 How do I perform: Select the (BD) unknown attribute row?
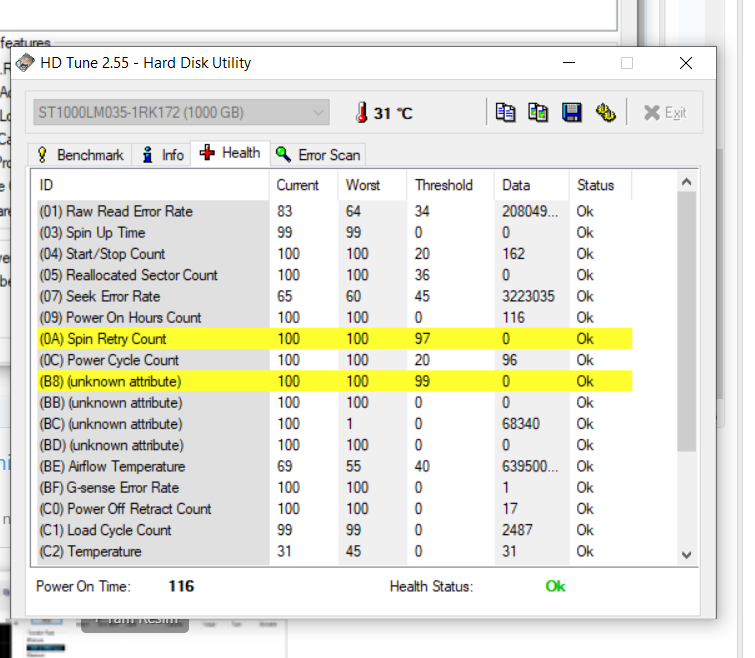click(x=335, y=445)
